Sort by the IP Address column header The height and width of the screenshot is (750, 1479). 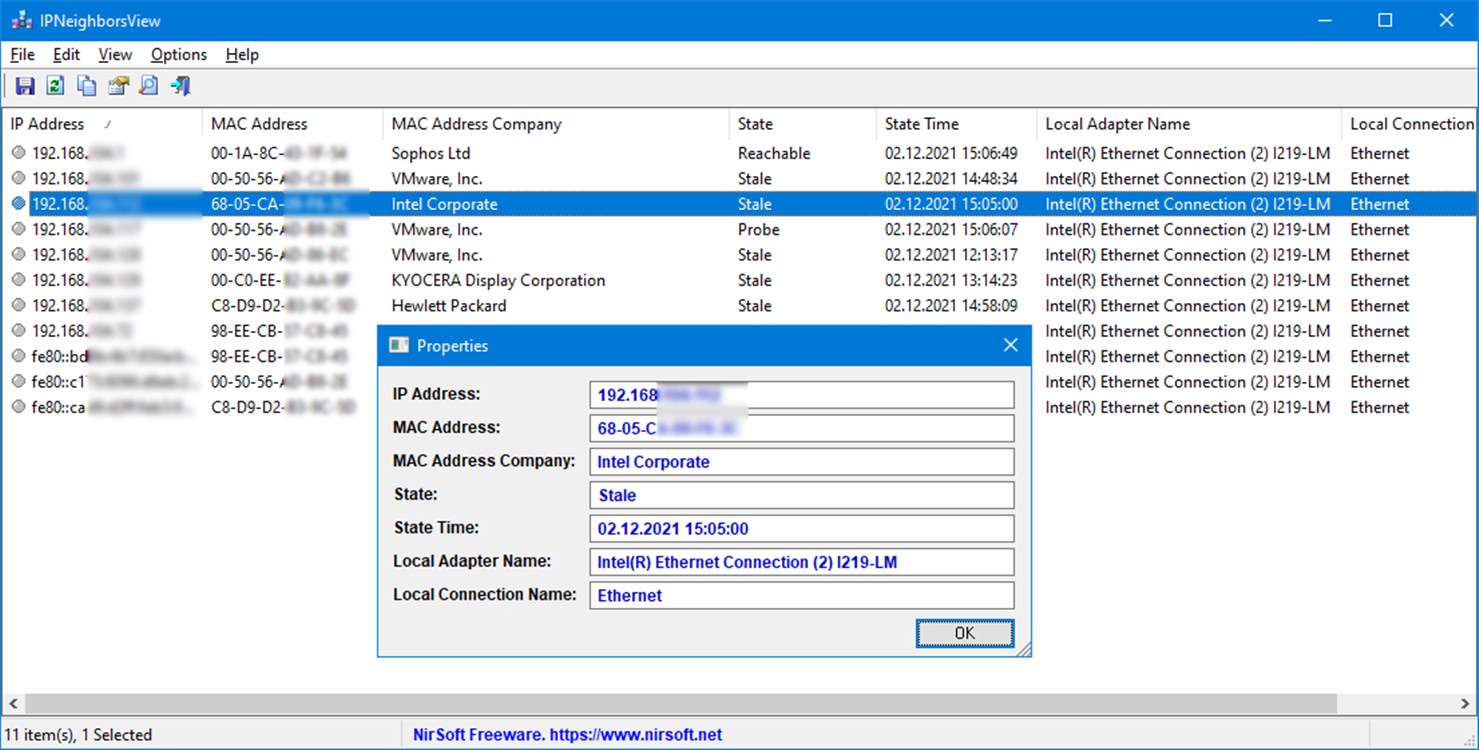(101, 124)
